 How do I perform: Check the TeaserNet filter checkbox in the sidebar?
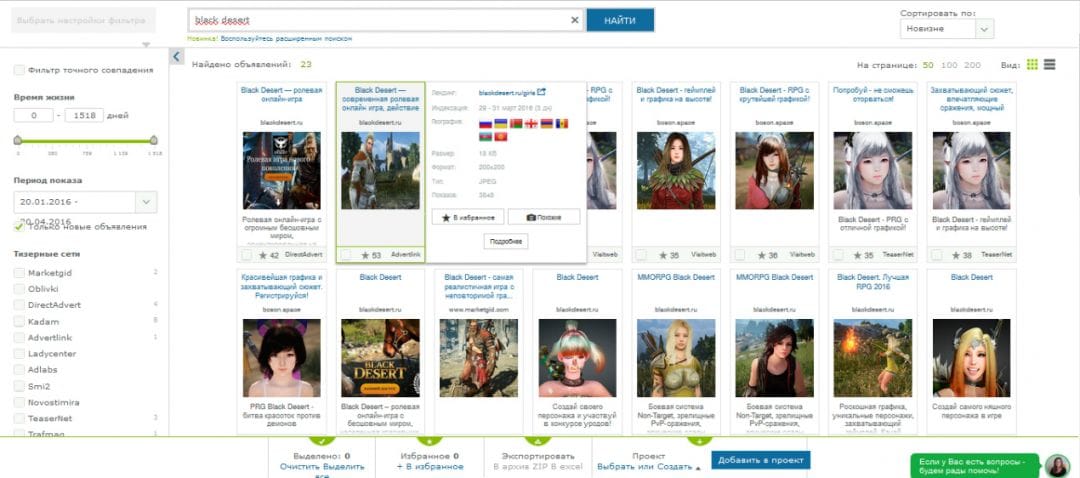(19, 418)
